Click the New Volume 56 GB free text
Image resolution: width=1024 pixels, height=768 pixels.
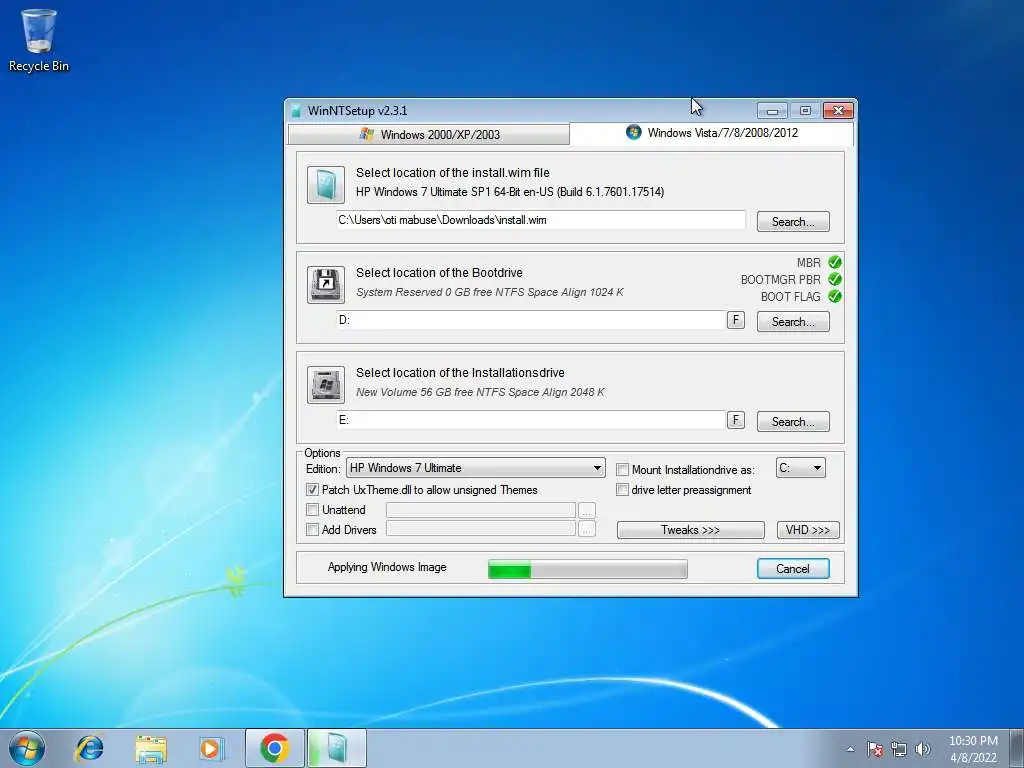[480, 392]
